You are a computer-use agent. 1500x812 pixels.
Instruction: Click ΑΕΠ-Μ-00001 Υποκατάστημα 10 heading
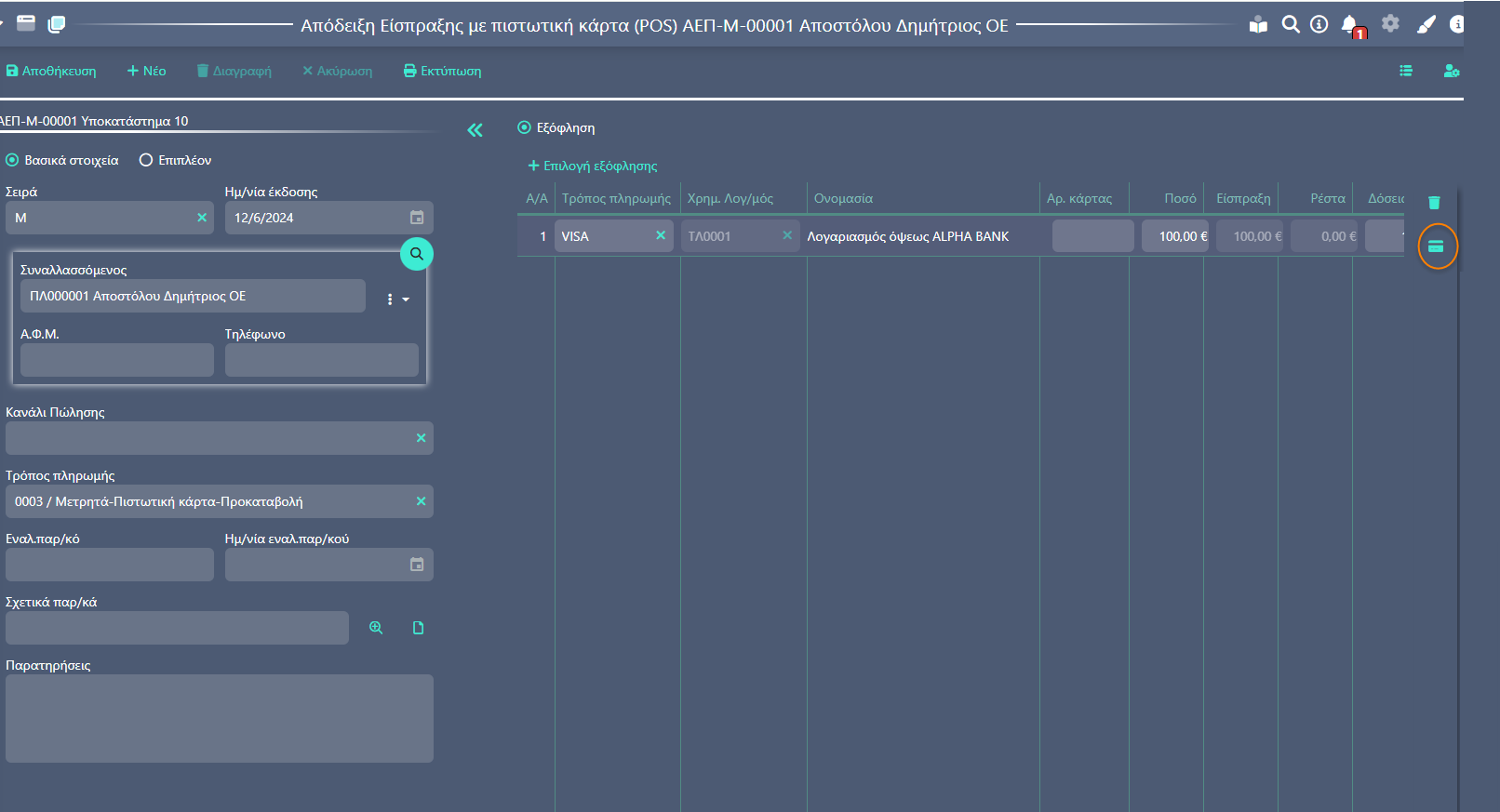point(94,121)
